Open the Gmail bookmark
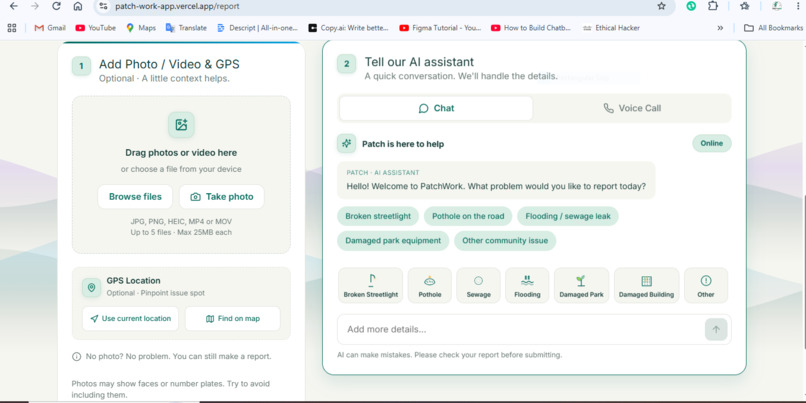806x403 pixels. [50, 28]
